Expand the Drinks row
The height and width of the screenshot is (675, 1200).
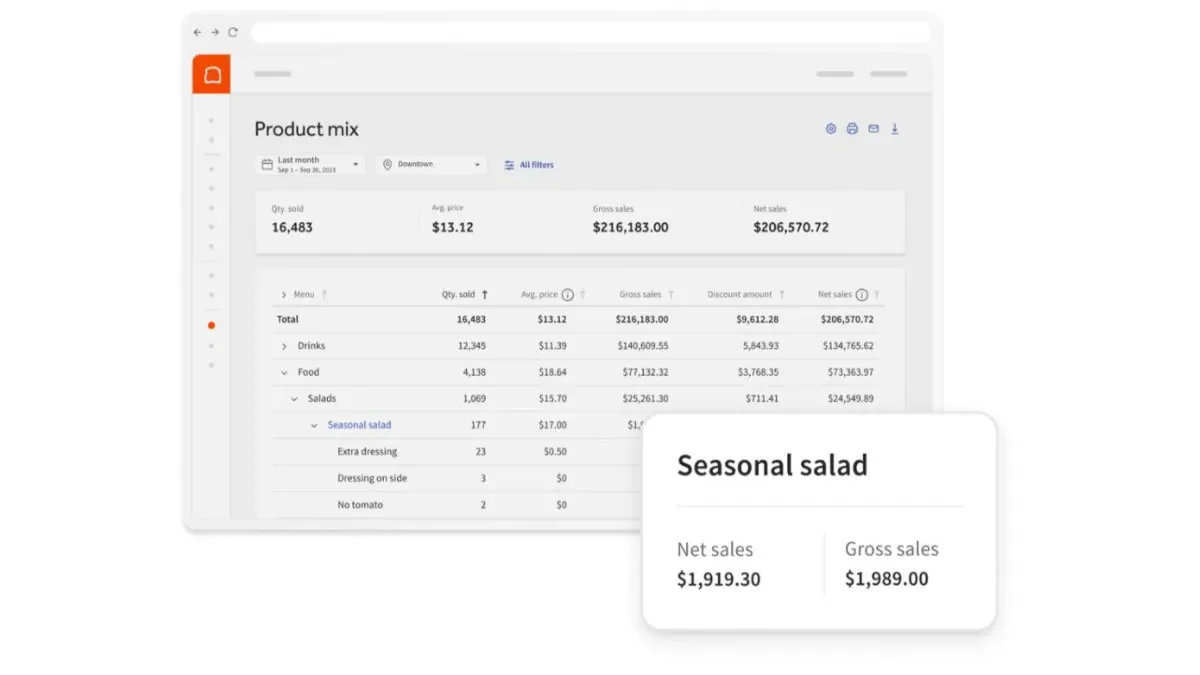click(284, 346)
